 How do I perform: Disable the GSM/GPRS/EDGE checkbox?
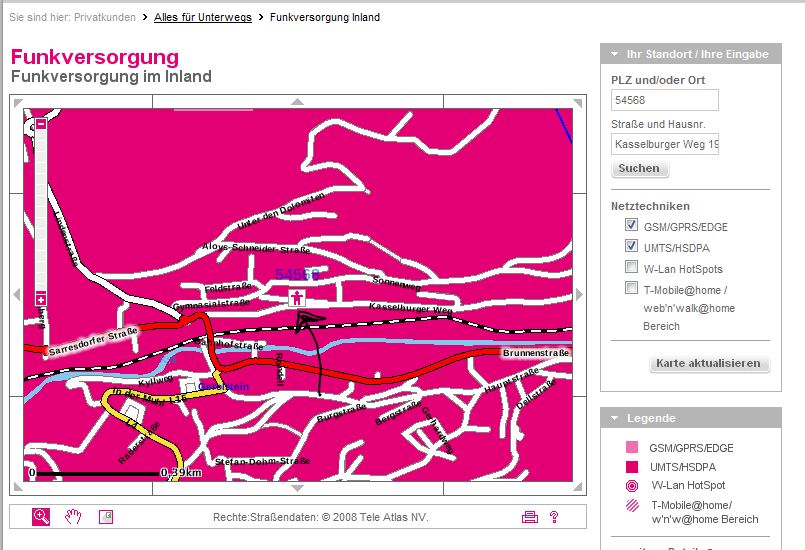631,225
